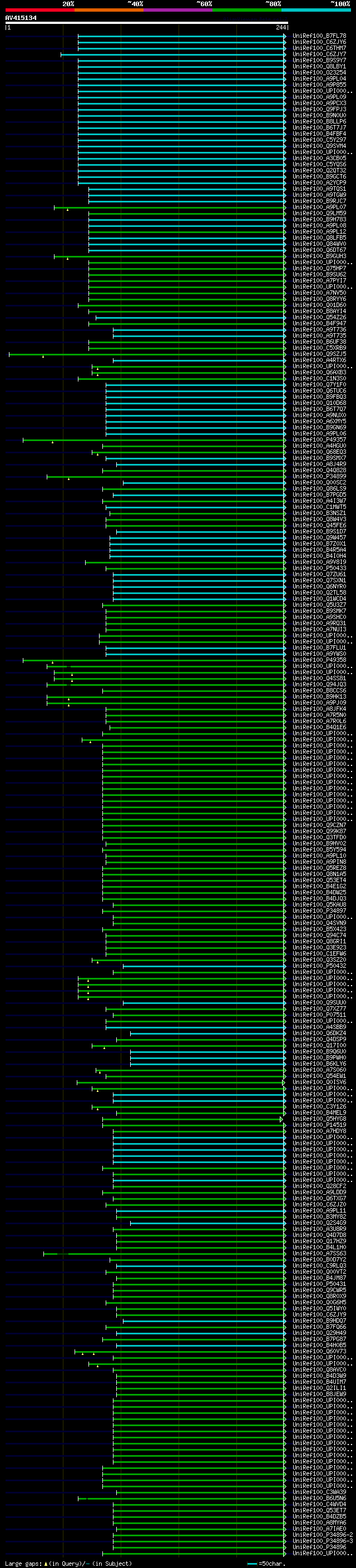Click the UniRef100_P34899 label
Viewport: 356px width, 1568px height.
pyautogui.click(x=319, y=477)
